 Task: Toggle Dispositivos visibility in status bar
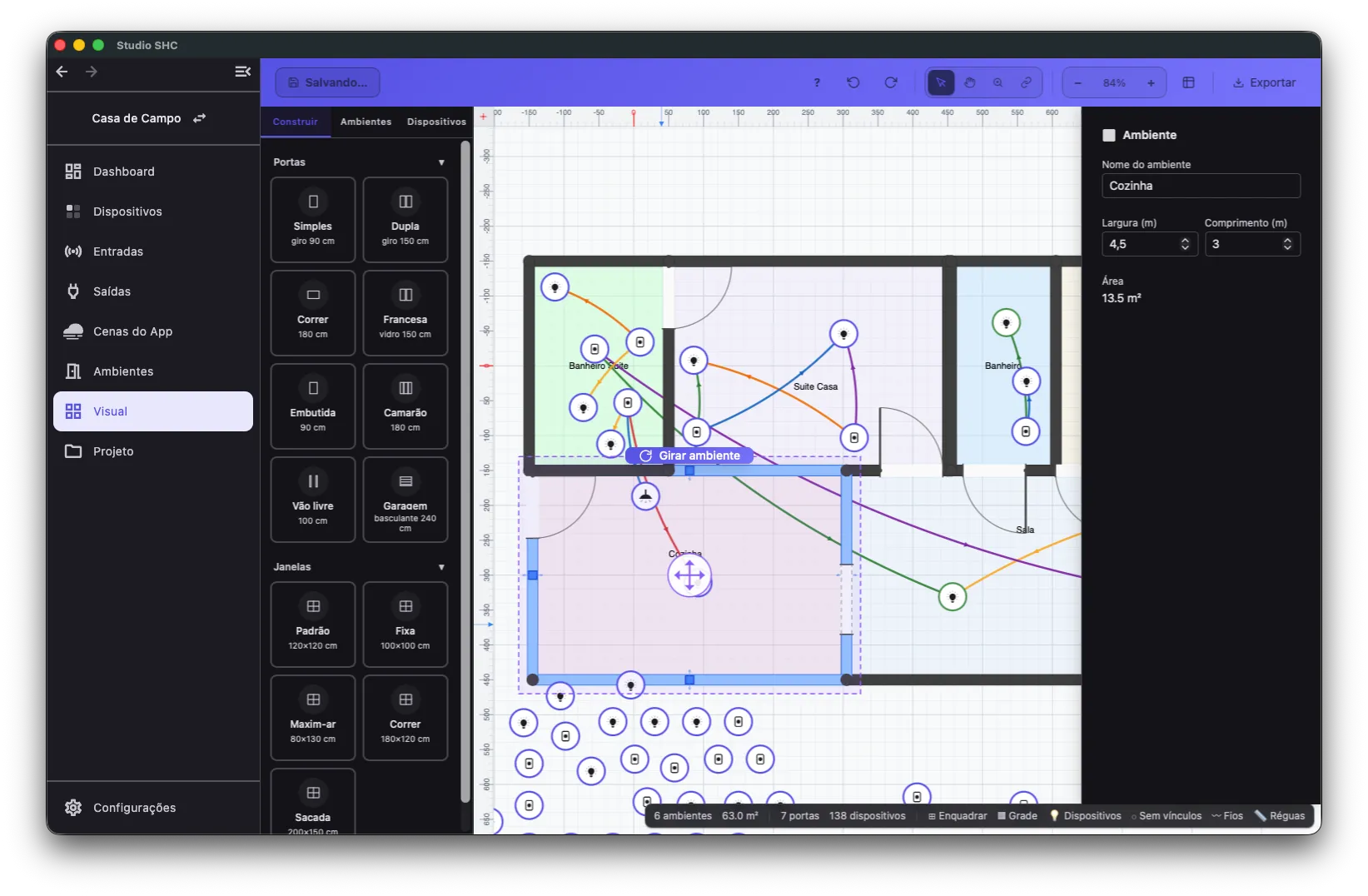1085,816
